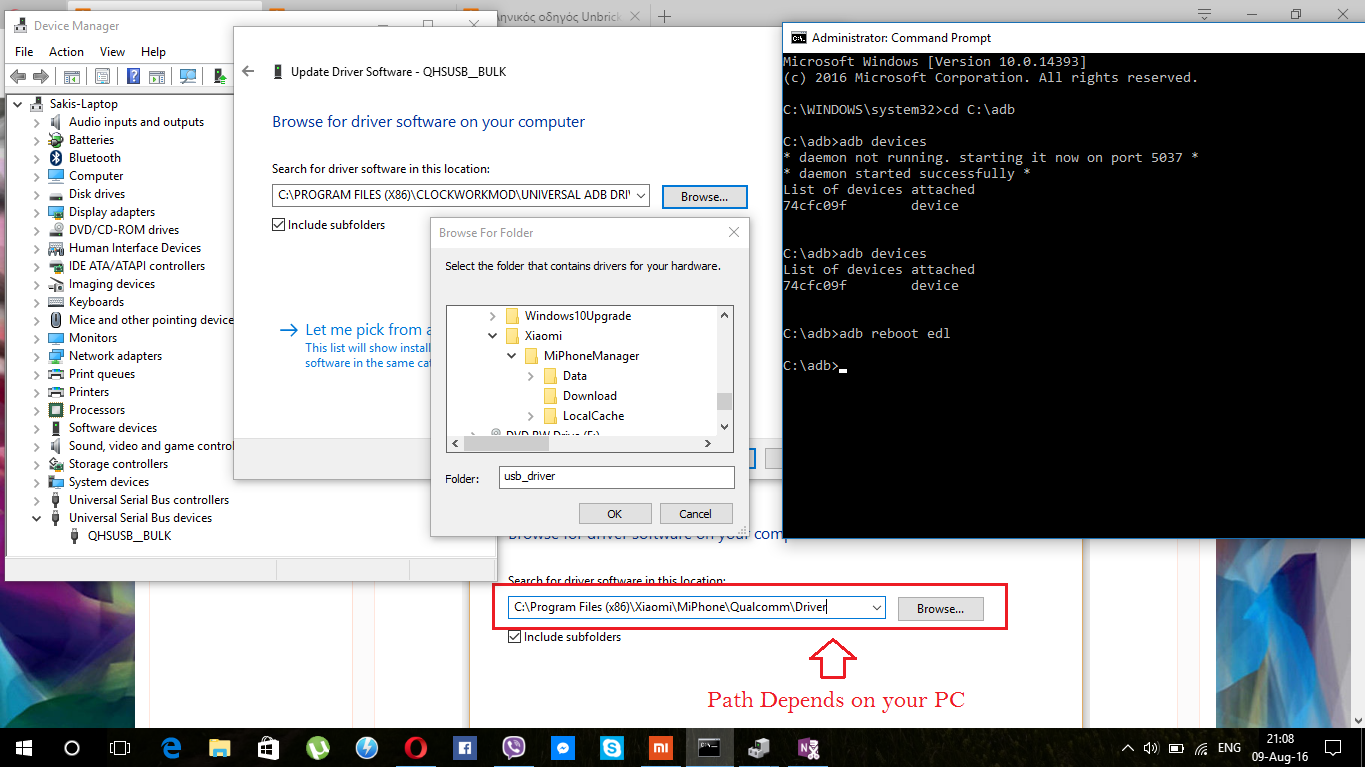1365x767 pixels.
Task: Click OK in Browse For Folder dialog
Action: tap(614, 513)
